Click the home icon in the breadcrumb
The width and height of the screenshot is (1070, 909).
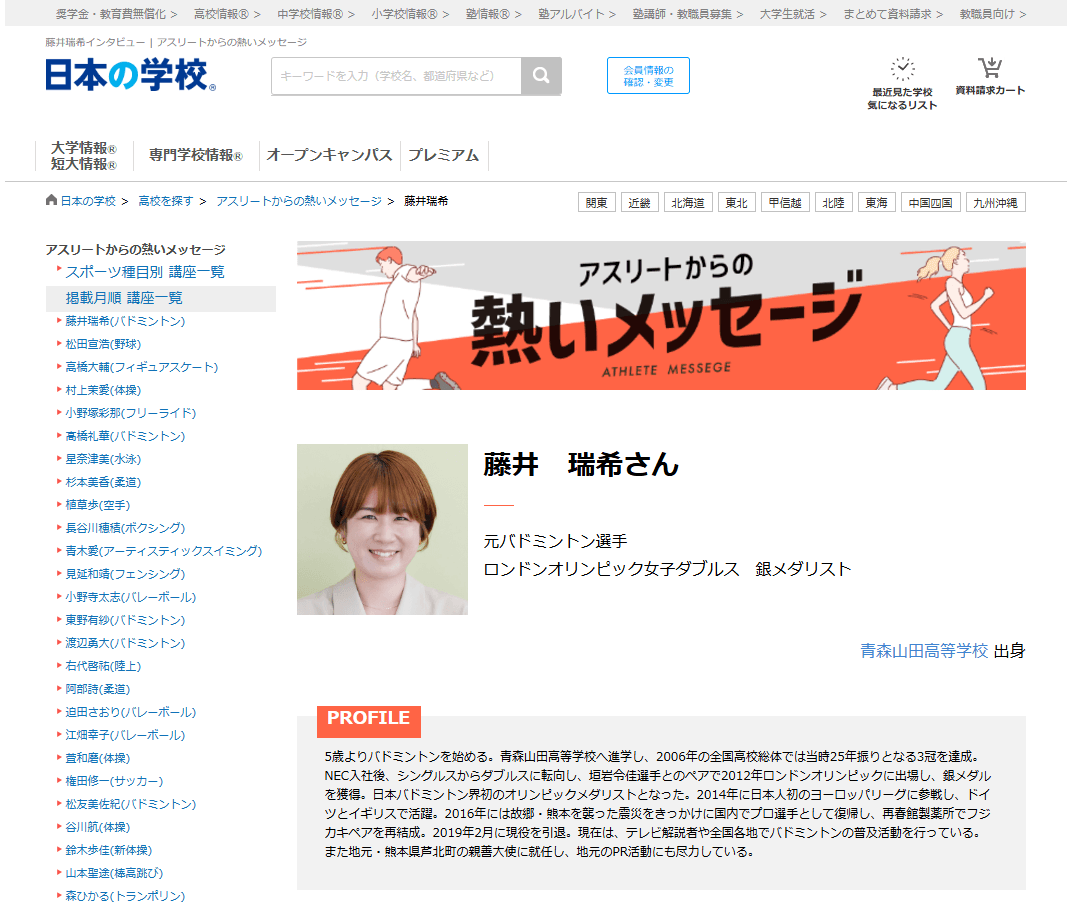tap(50, 200)
